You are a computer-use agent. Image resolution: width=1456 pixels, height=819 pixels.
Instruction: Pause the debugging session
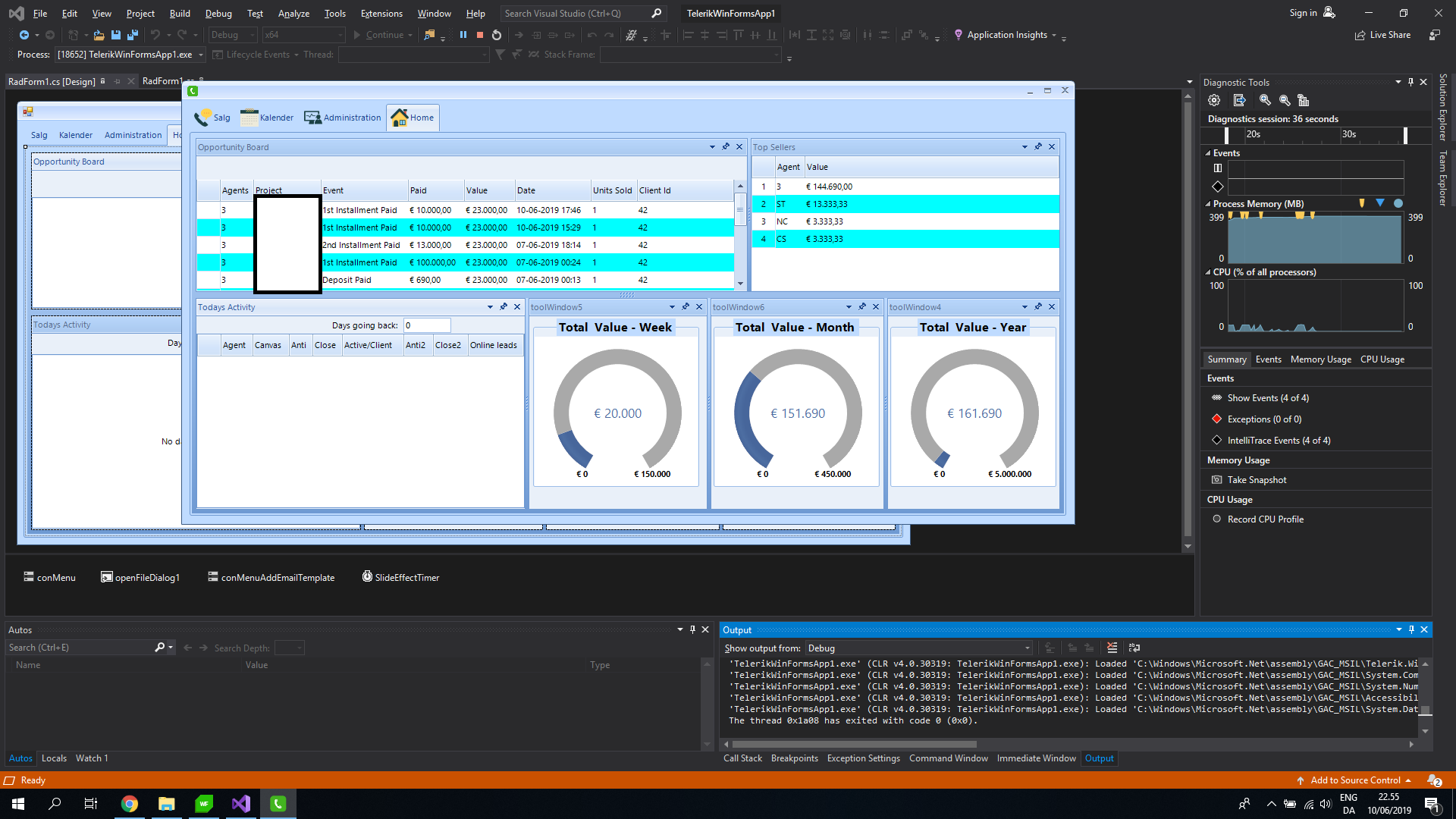tap(463, 35)
